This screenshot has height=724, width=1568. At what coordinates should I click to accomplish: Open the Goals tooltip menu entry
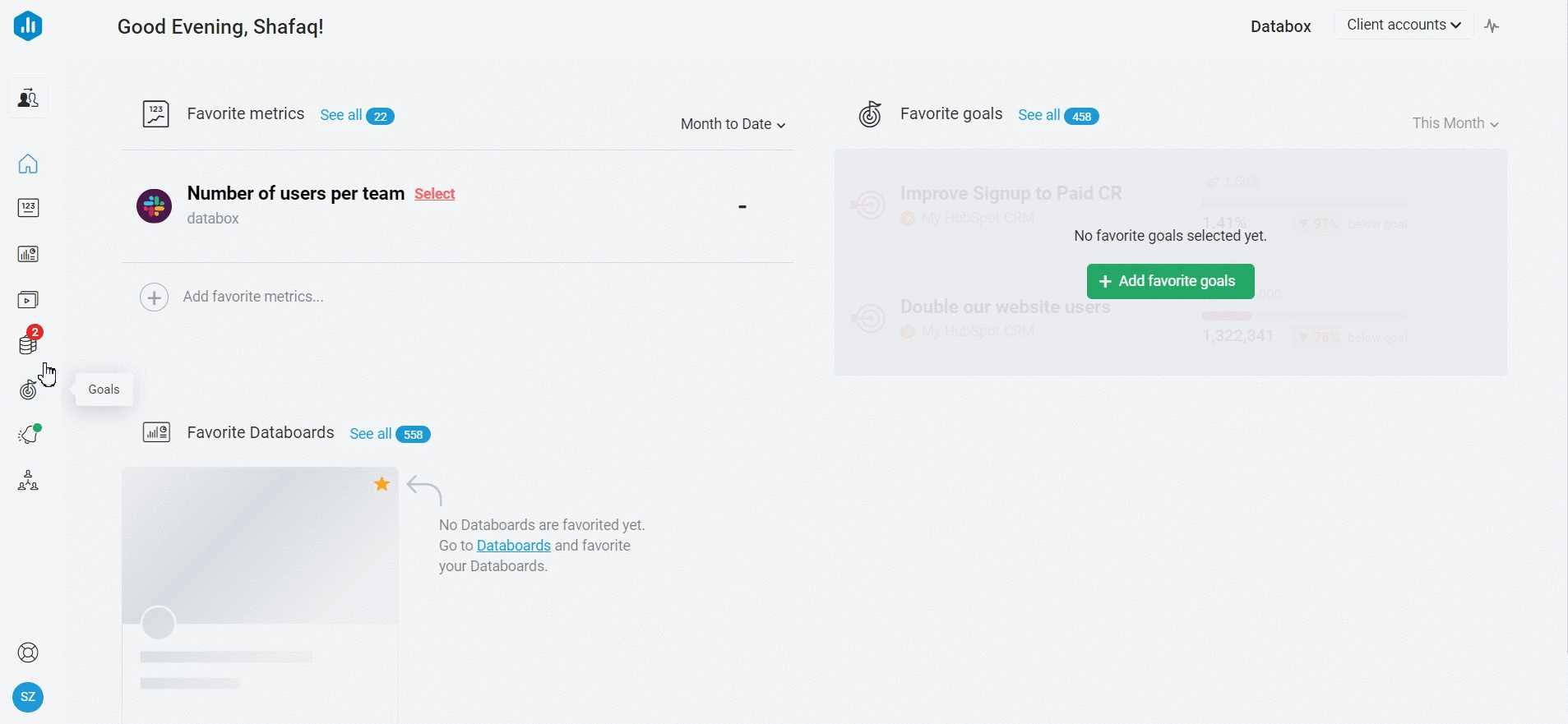(x=103, y=389)
